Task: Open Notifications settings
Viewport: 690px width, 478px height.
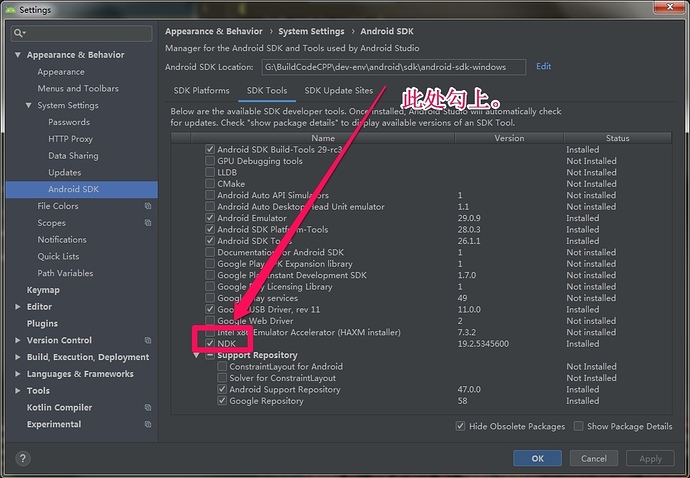Action: [62, 239]
